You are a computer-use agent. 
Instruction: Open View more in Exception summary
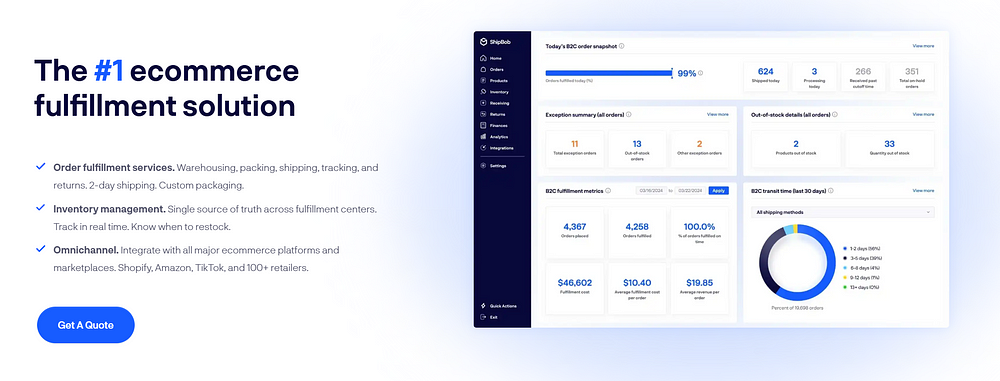(x=717, y=114)
